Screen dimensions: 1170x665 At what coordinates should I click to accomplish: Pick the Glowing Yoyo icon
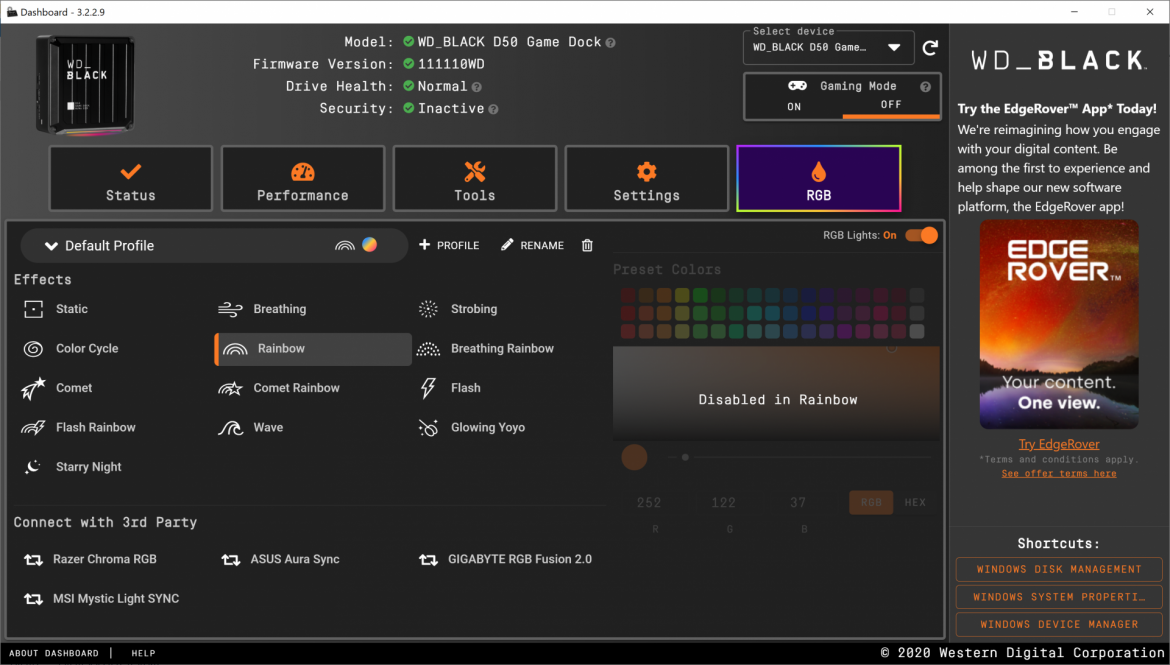coord(428,428)
